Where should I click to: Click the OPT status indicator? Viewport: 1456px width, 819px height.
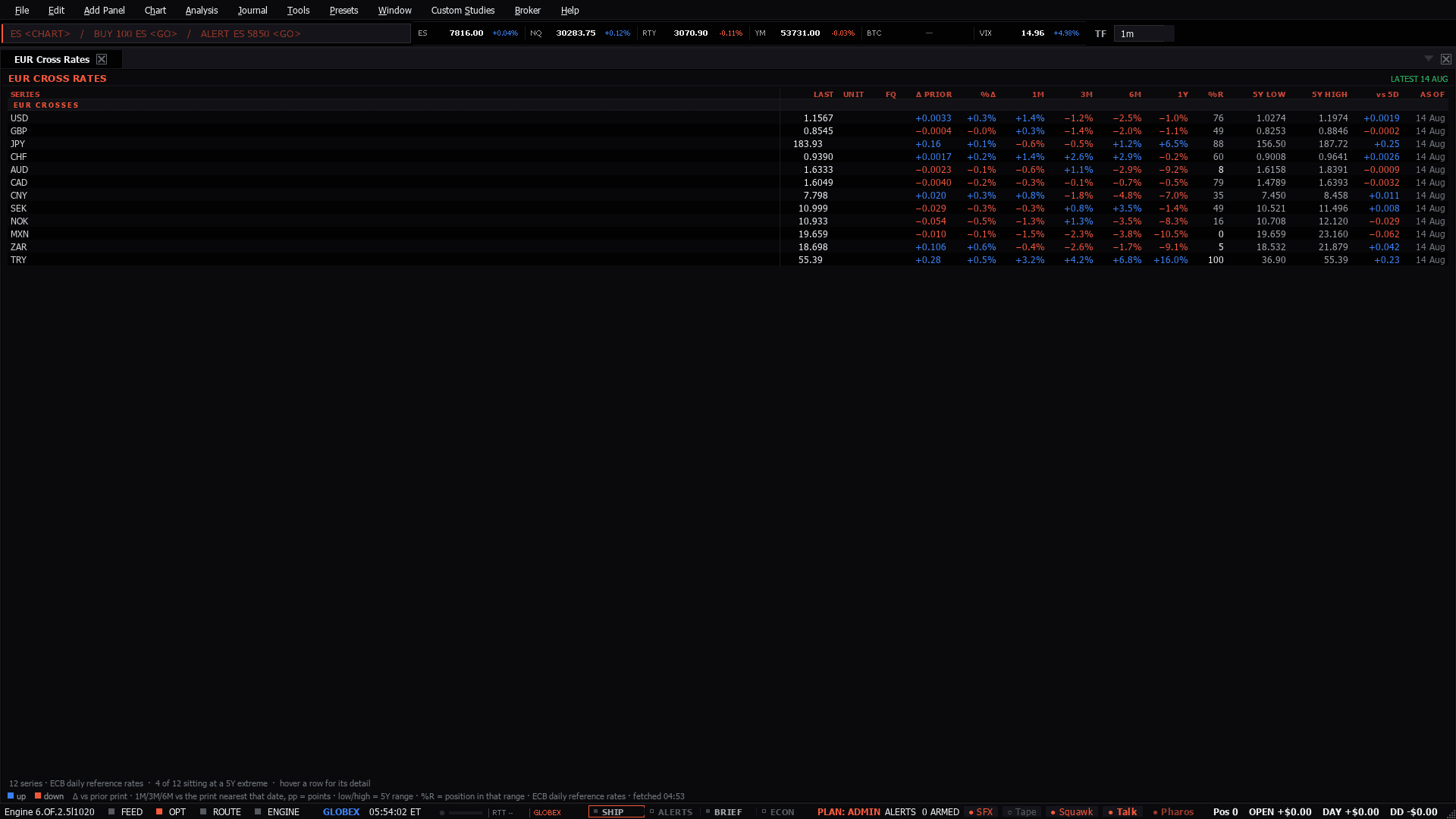(x=171, y=811)
